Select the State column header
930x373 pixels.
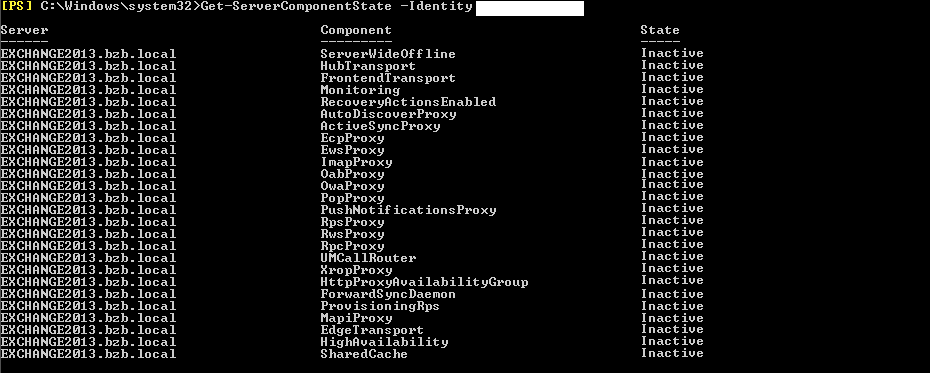[660, 30]
